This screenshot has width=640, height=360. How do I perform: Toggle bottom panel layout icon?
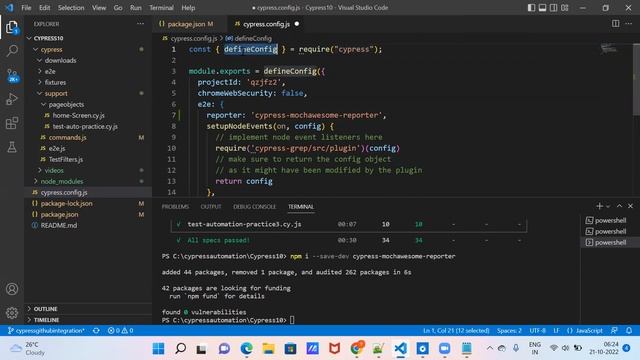tap(542, 8)
